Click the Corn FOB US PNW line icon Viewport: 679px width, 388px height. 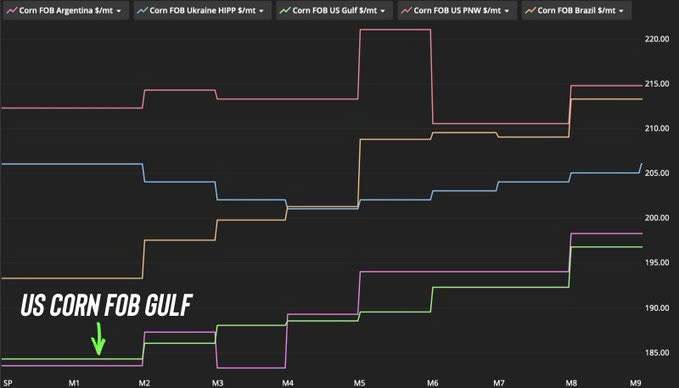406,10
